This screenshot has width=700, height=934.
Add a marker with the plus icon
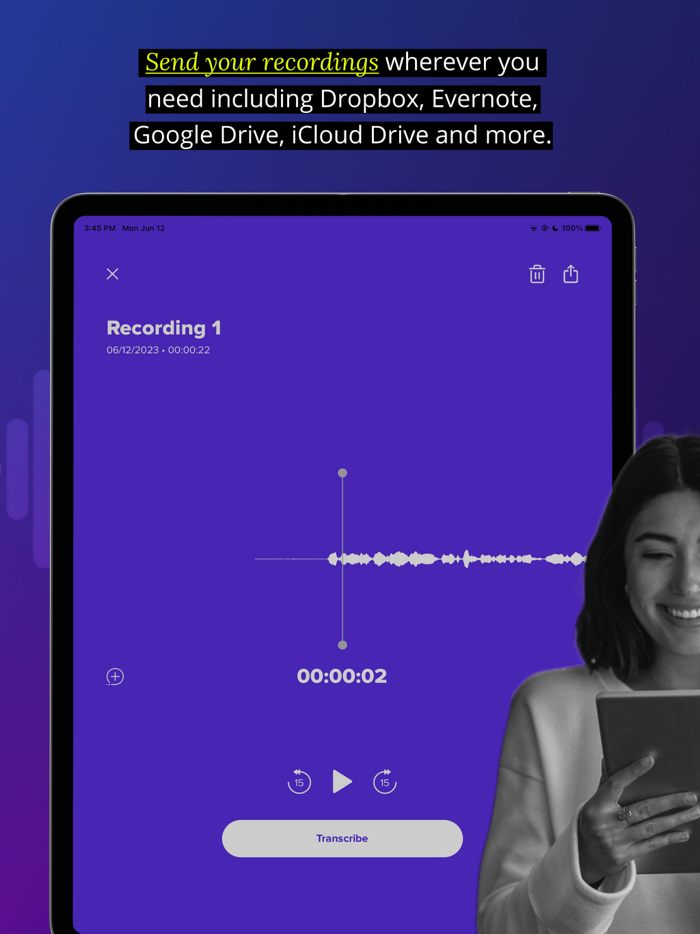coord(115,677)
